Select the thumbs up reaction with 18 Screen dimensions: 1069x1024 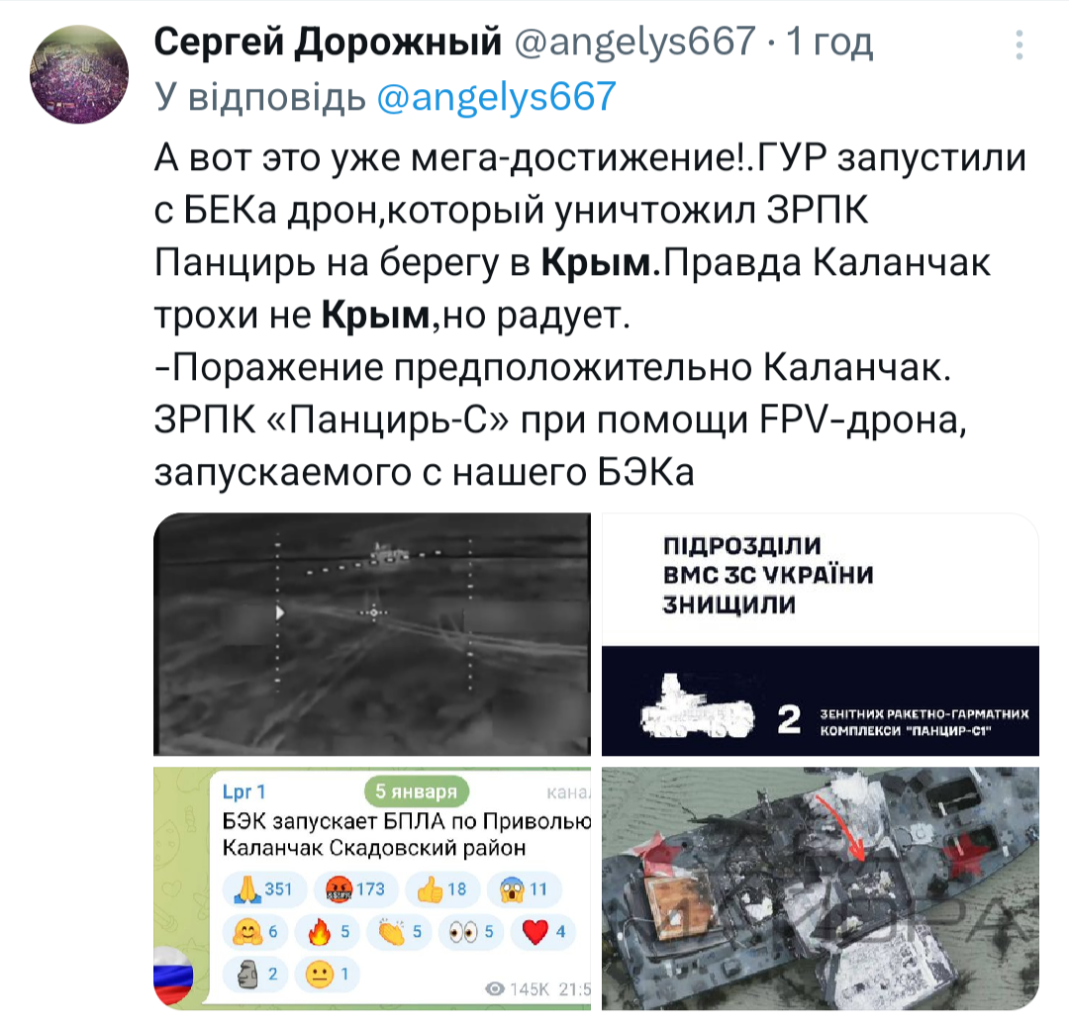click(x=442, y=889)
